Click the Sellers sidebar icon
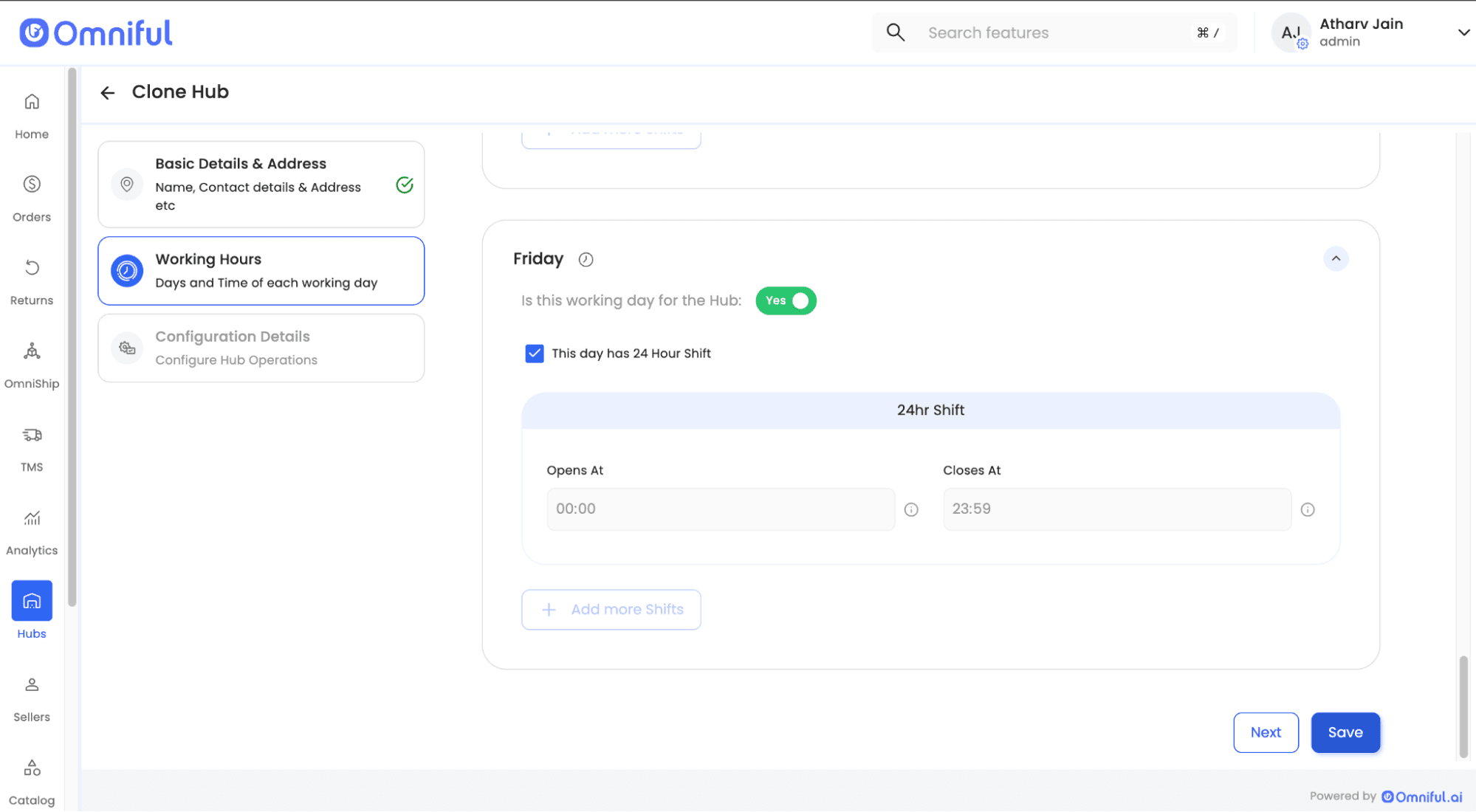The width and height of the screenshot is (1476, 812). pos(32,685)
